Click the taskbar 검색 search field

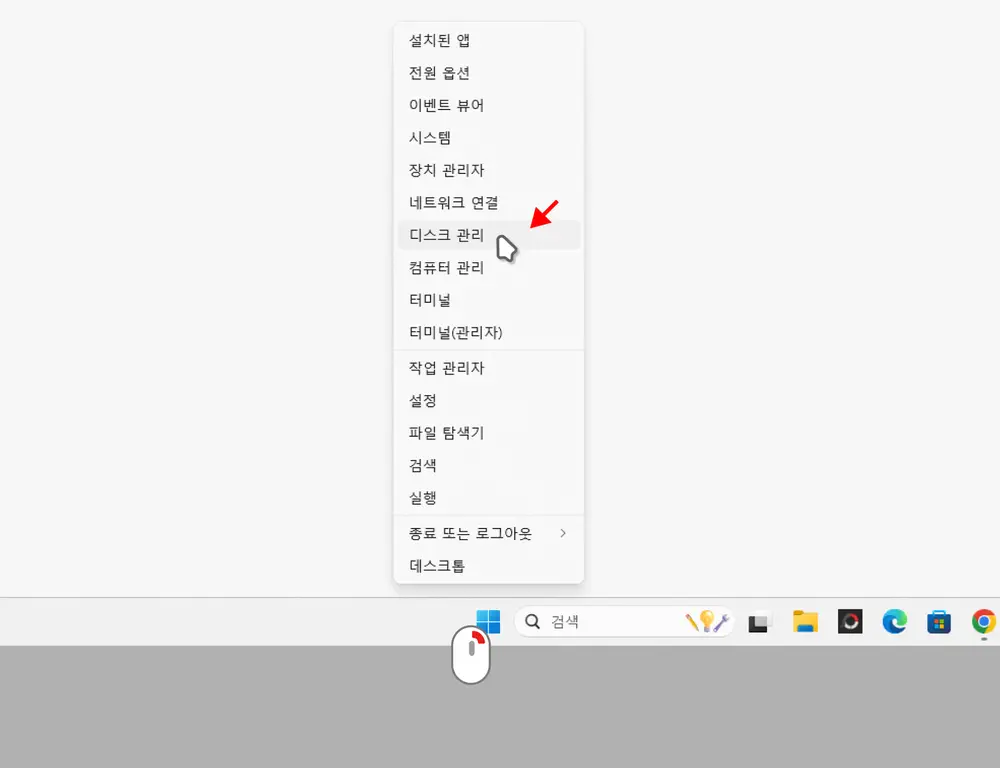coord(600,621)
